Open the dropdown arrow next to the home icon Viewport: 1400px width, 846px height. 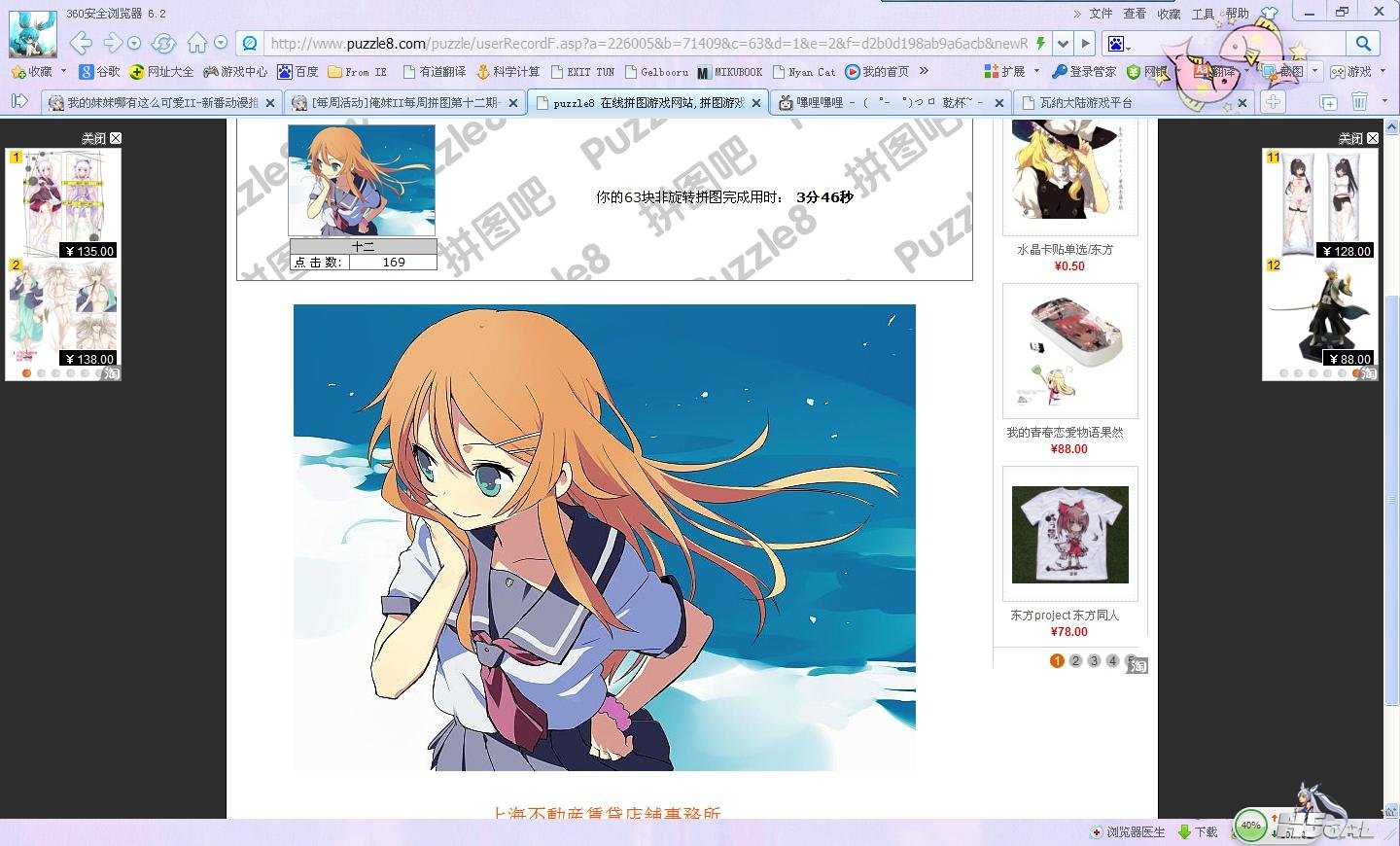coord(221,43)
